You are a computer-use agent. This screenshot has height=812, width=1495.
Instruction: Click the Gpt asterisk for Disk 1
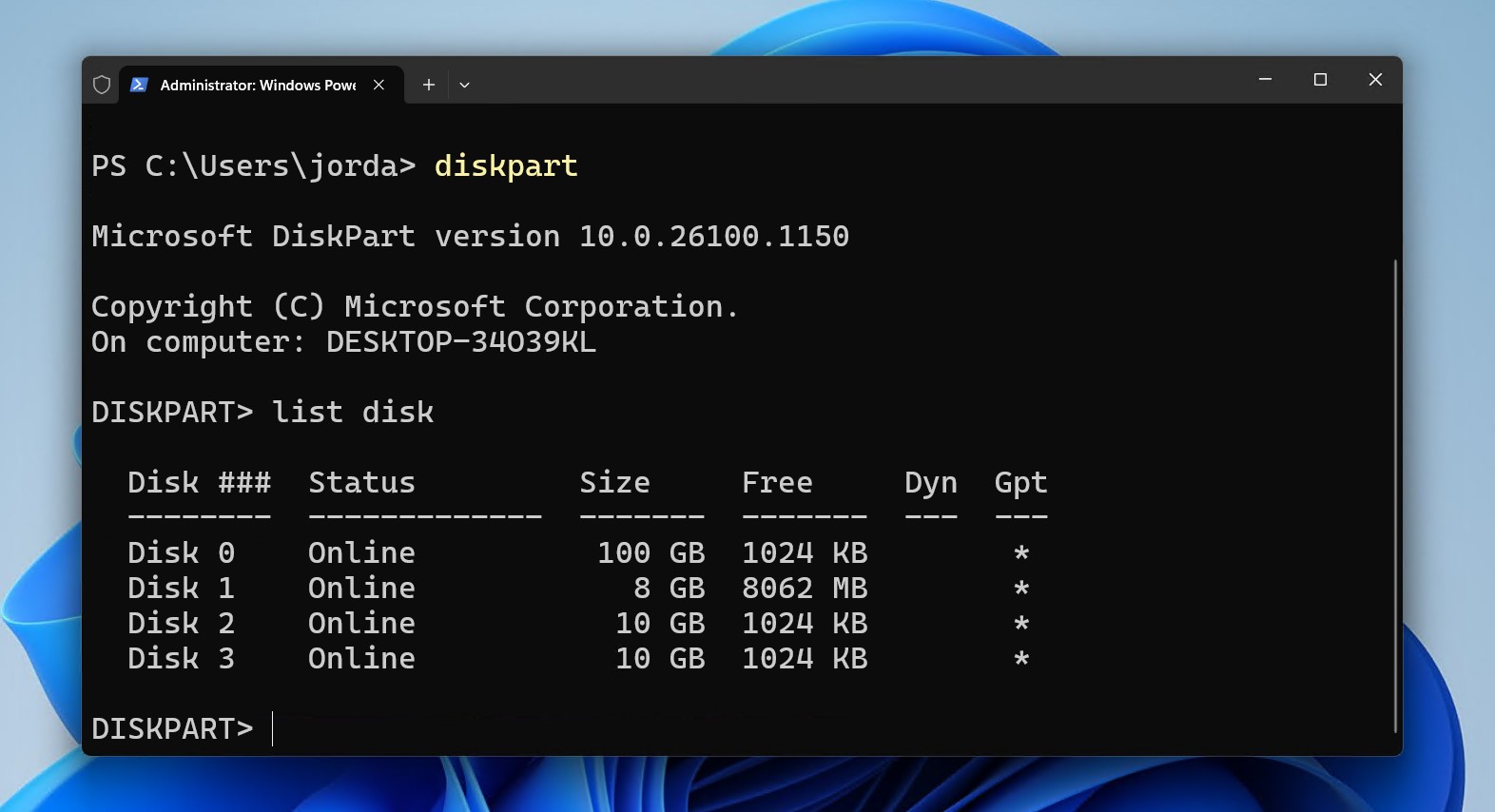pyautogui.click(x=1021, y=588)
